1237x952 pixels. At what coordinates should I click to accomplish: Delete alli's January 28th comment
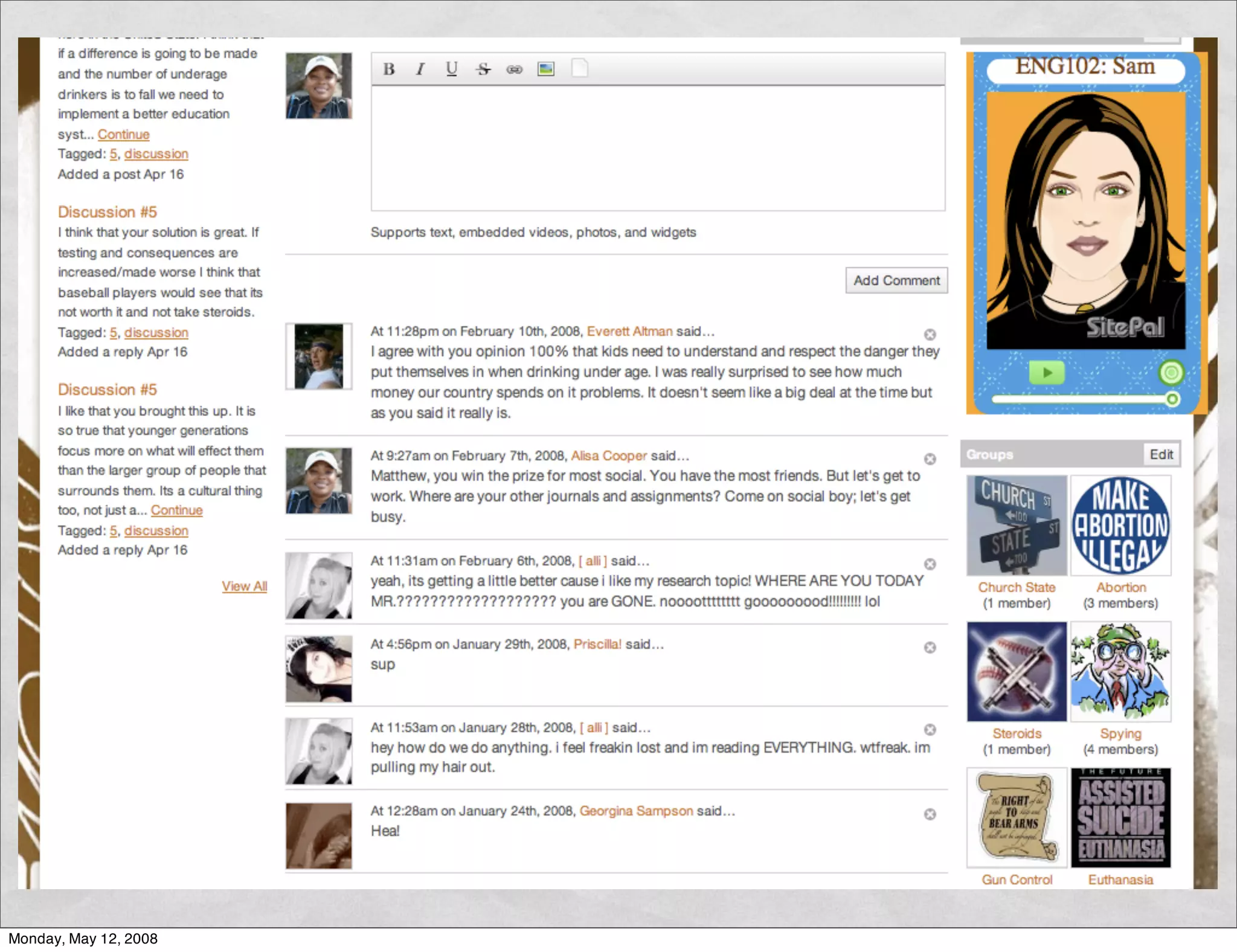tap(930, 730)
